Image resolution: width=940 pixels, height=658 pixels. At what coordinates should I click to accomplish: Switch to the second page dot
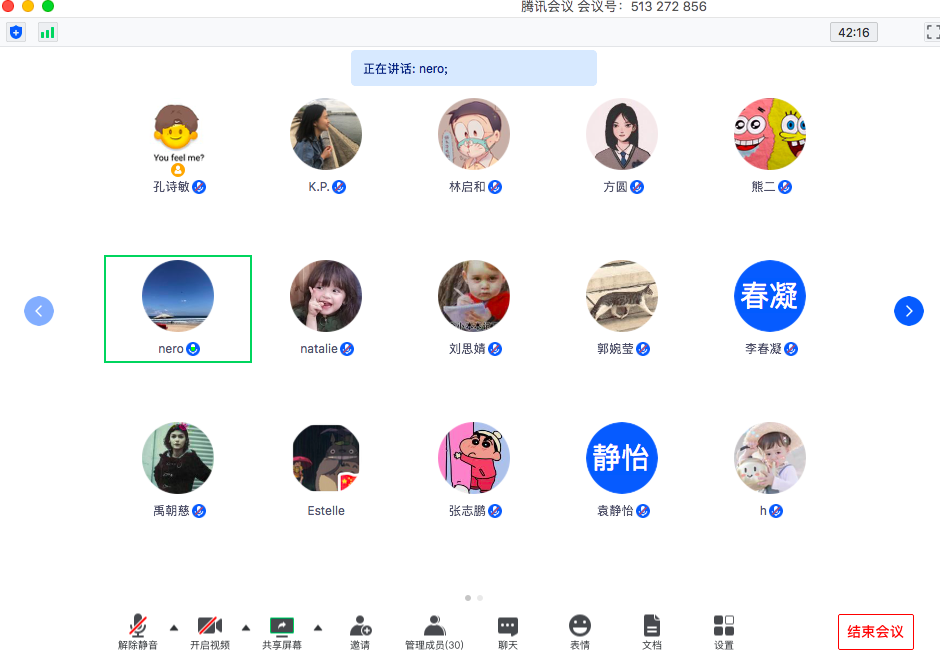[480, 598]
